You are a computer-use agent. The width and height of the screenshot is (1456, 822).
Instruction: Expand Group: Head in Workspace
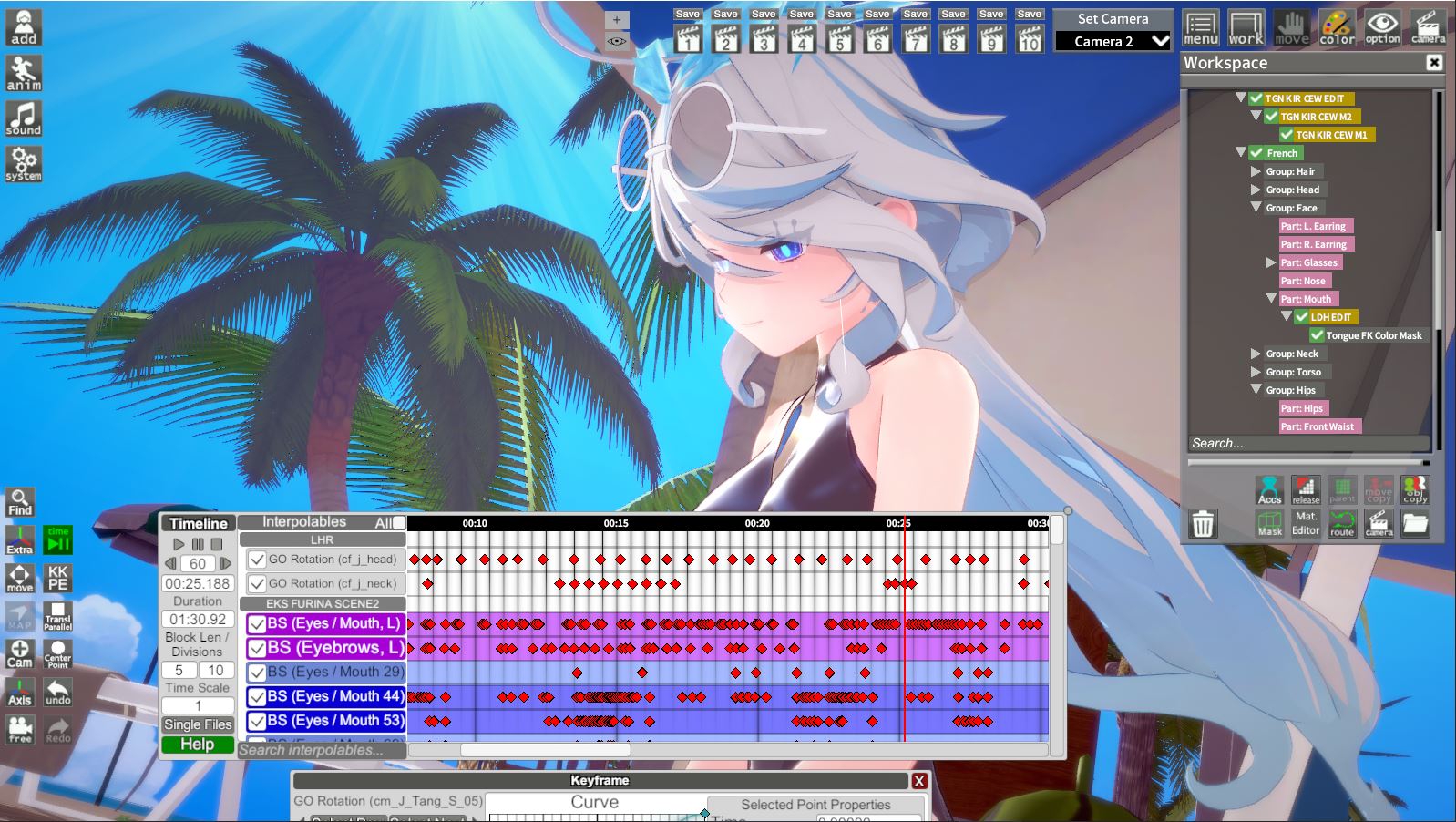point(1256,190)
